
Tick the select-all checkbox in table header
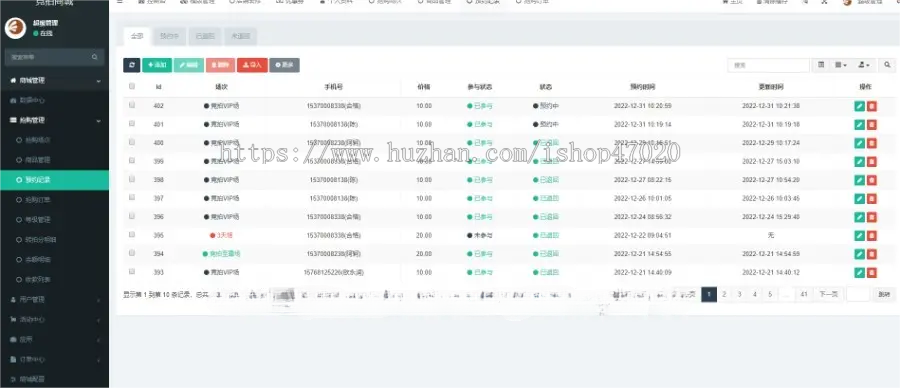coord(132,87)
